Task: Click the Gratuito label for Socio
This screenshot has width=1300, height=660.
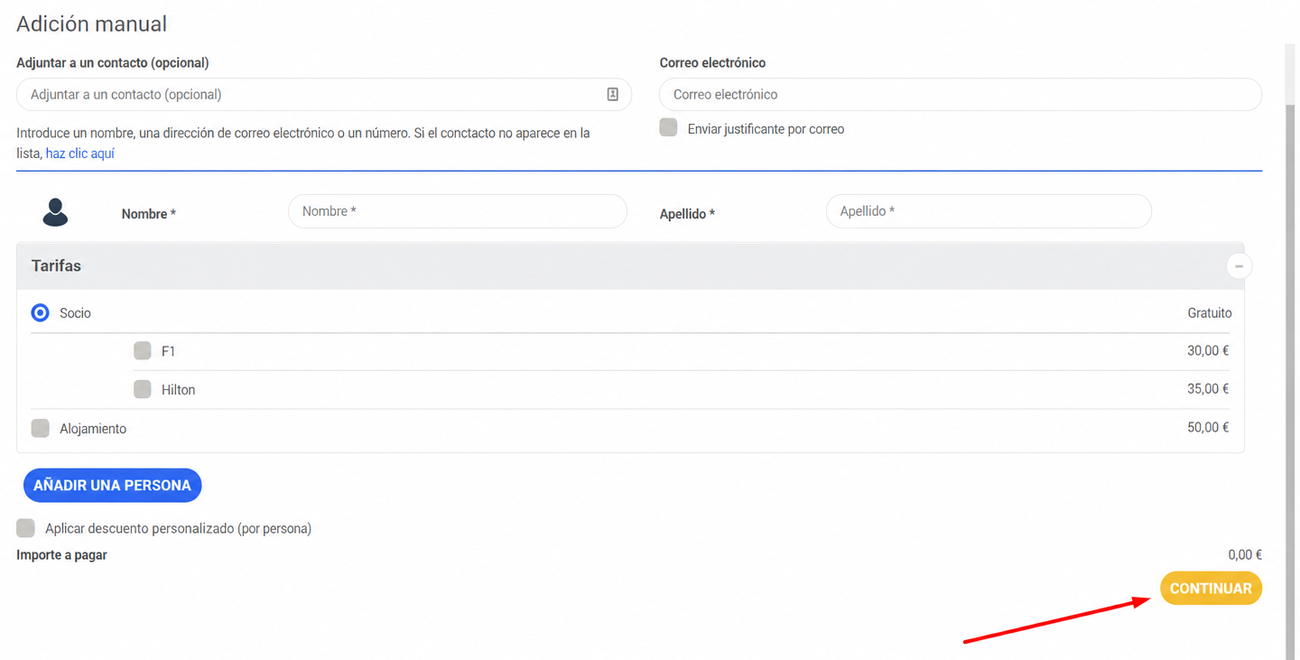Action: click(x=1210, y=313)
